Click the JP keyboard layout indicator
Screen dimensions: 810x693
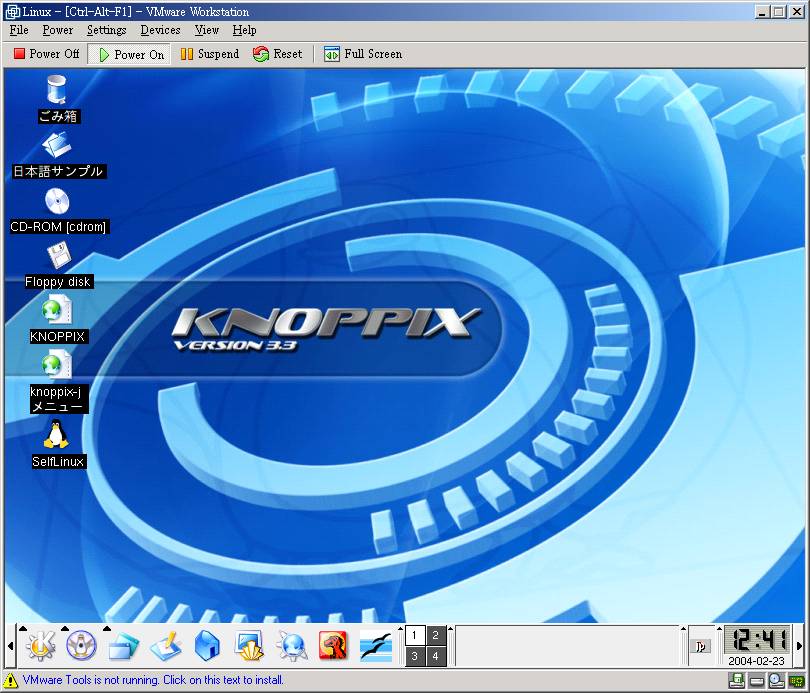[701, 646]
